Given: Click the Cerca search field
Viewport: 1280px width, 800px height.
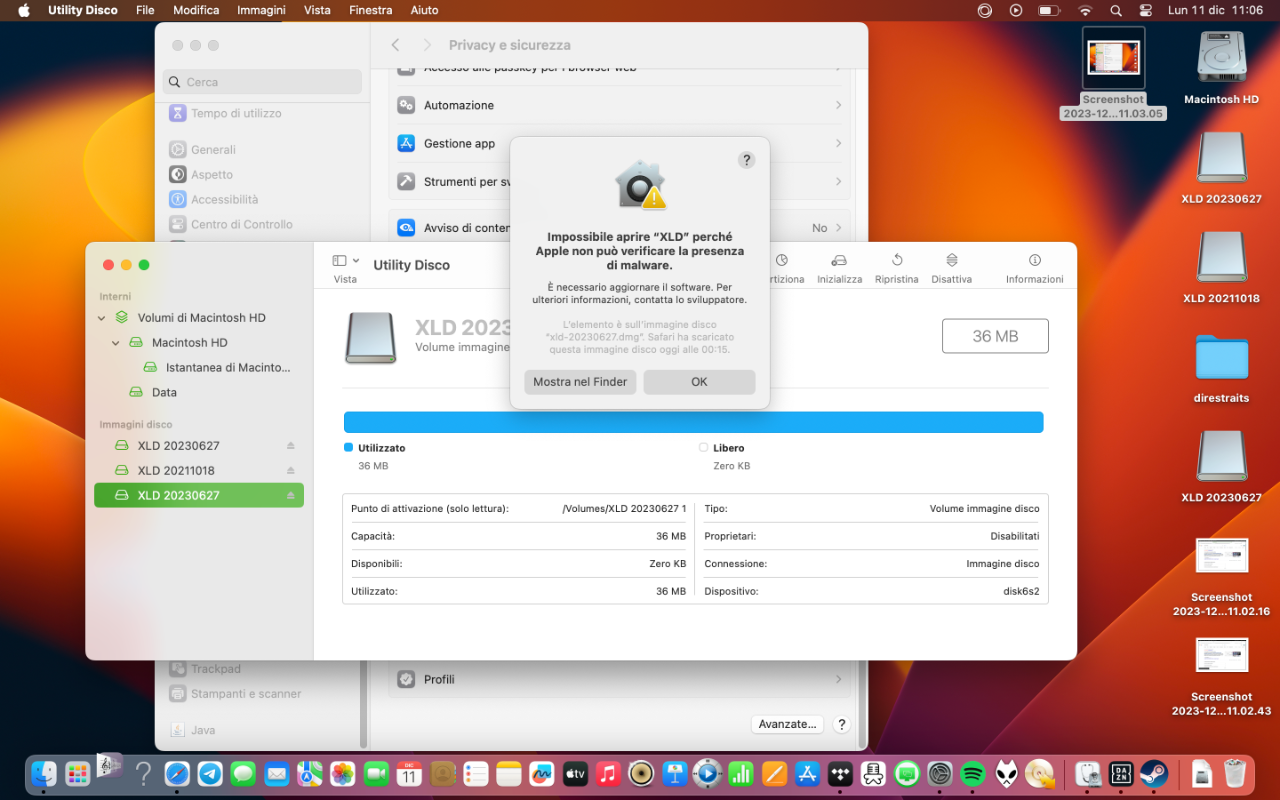Looking at the screenshot, I should coord(262,82).
